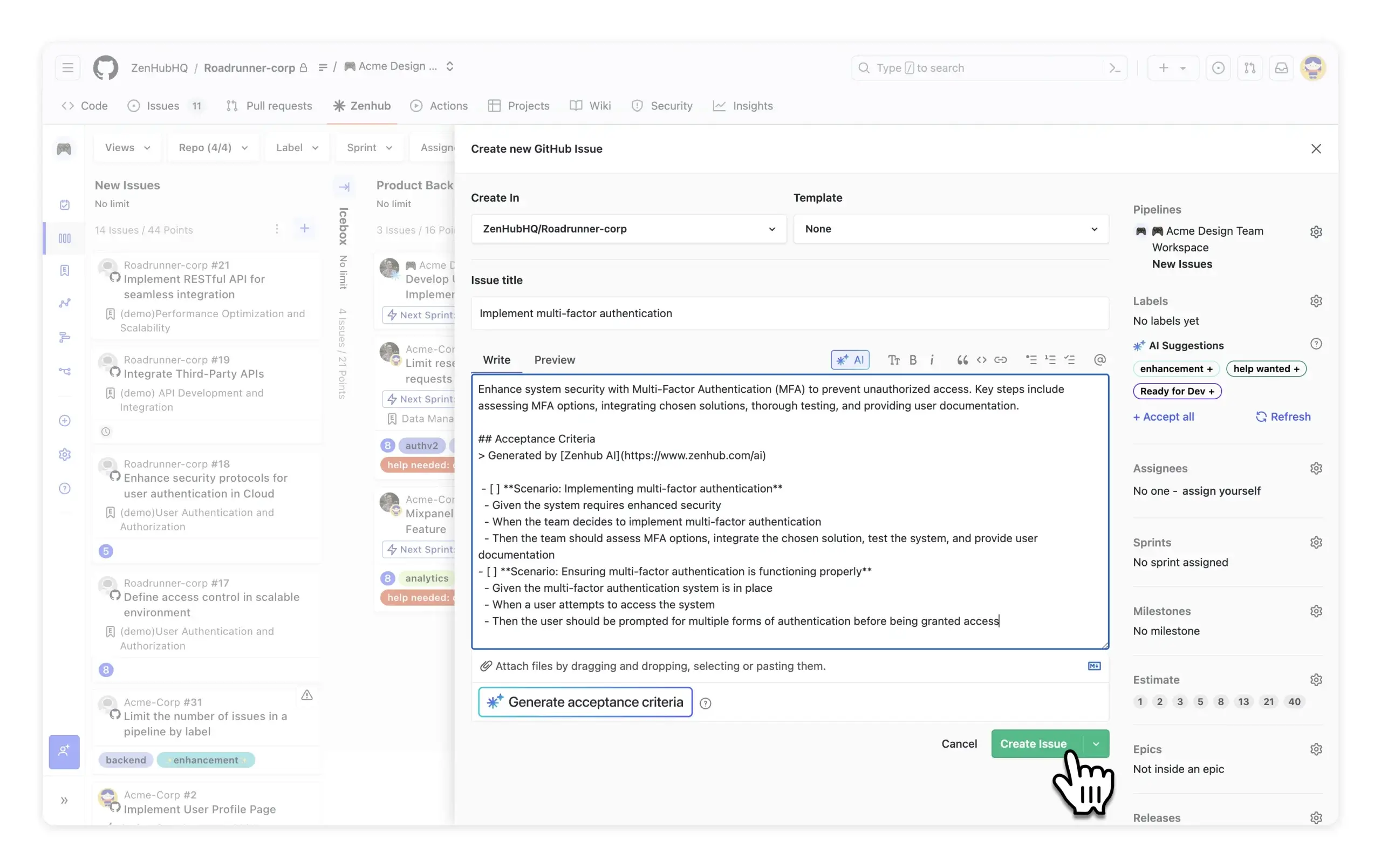Open AI Suggestions help icon

click(x=1316, y=344)
